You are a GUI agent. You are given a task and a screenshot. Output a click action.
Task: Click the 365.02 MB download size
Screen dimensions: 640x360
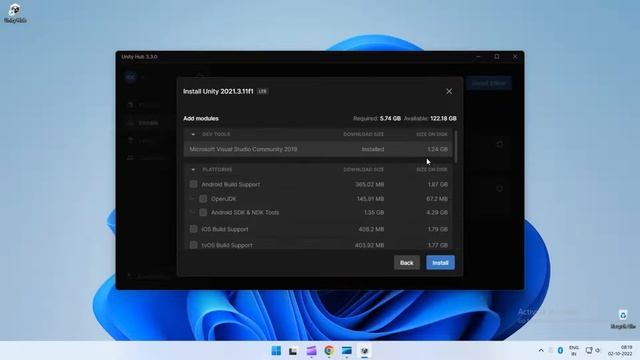[369, 184]
